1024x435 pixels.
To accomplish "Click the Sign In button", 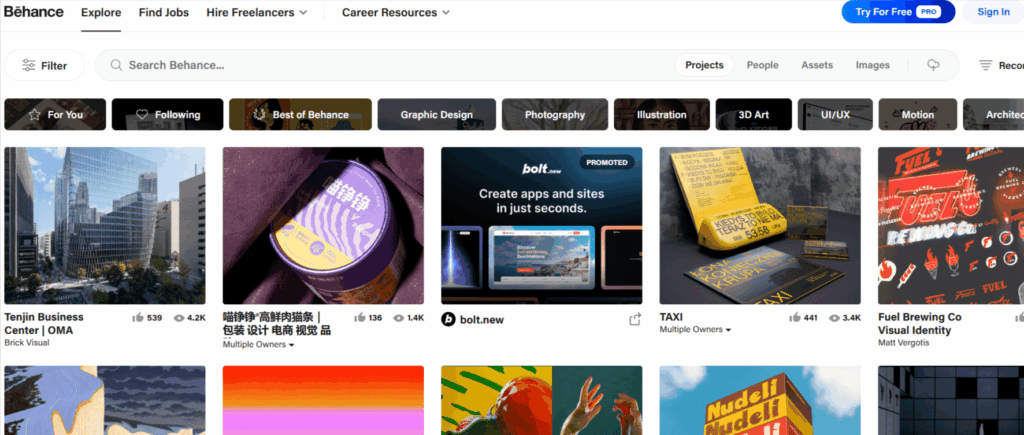I will pyautogui.click(x=993, y=12).
